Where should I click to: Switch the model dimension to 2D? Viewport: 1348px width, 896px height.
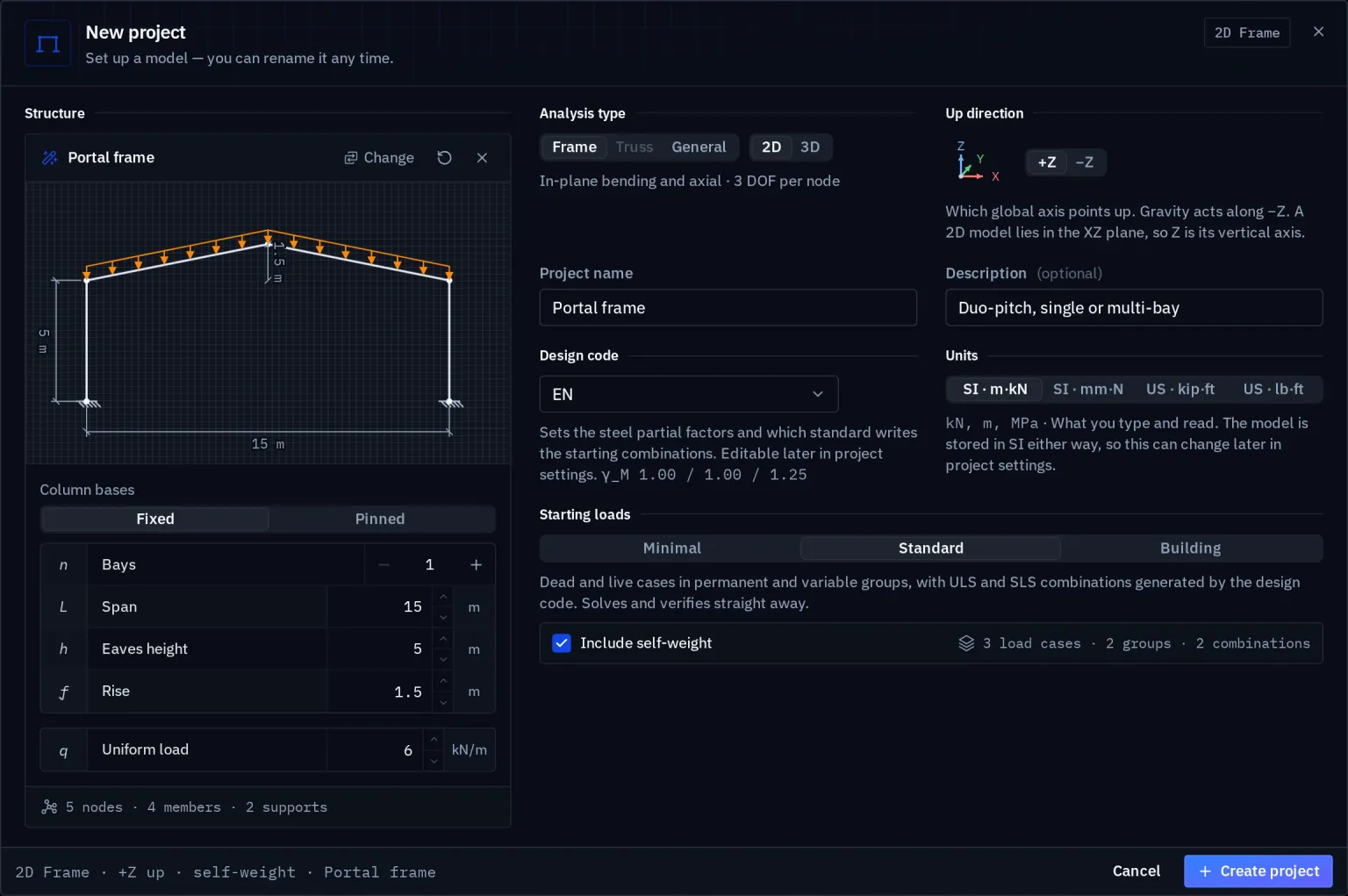click(x=771, y=147)
